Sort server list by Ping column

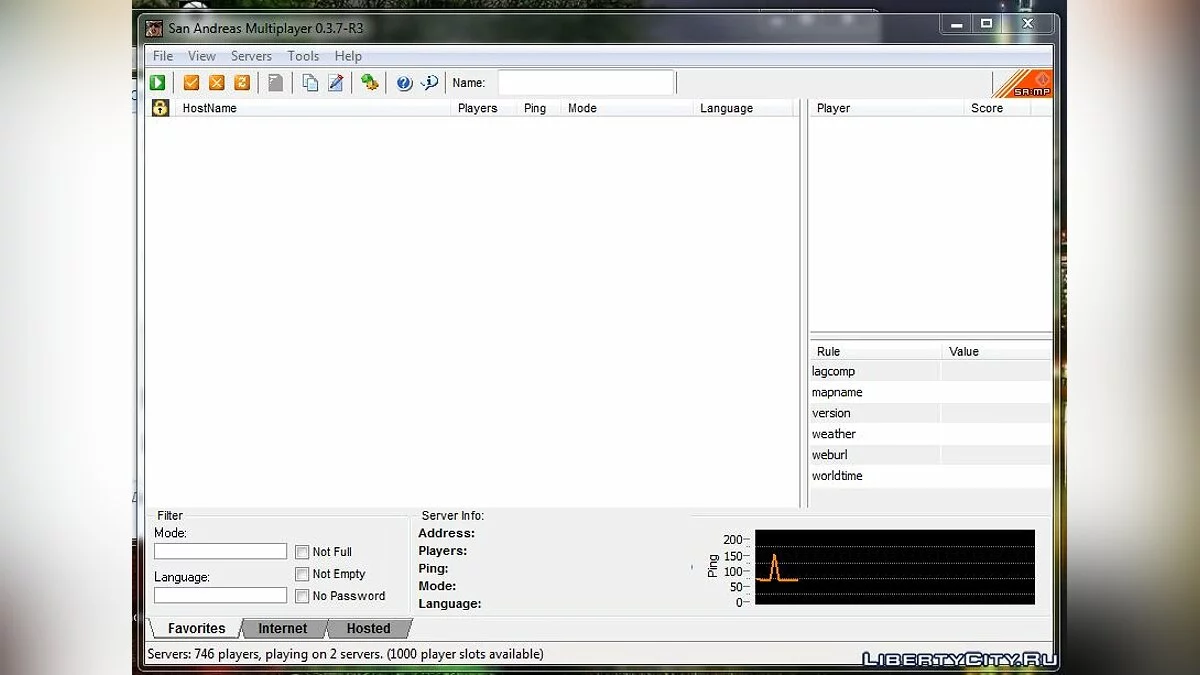pyautogui.click(x=535, y=108)
